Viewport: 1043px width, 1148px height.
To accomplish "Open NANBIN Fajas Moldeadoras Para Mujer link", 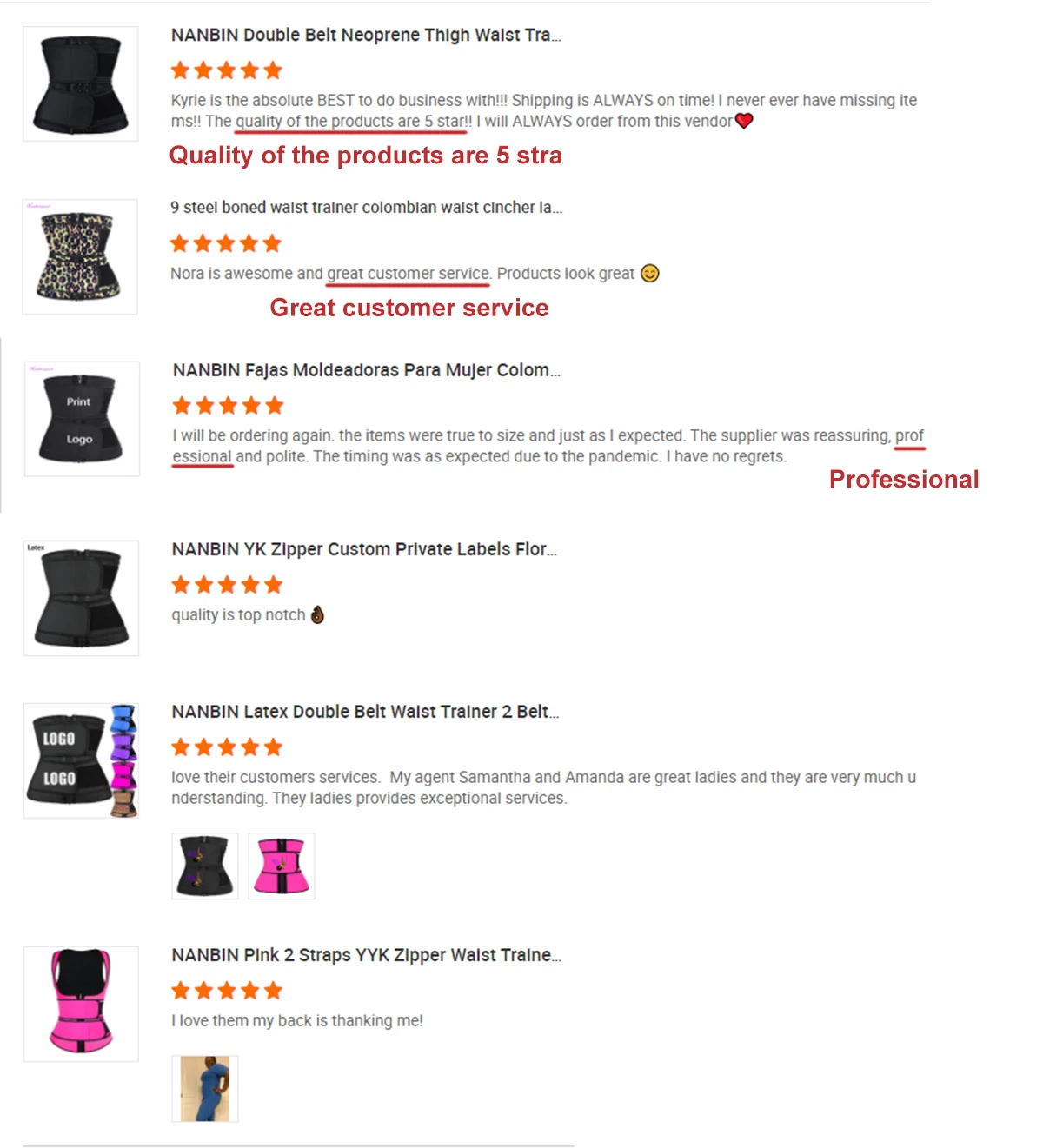I will (366, 370).
